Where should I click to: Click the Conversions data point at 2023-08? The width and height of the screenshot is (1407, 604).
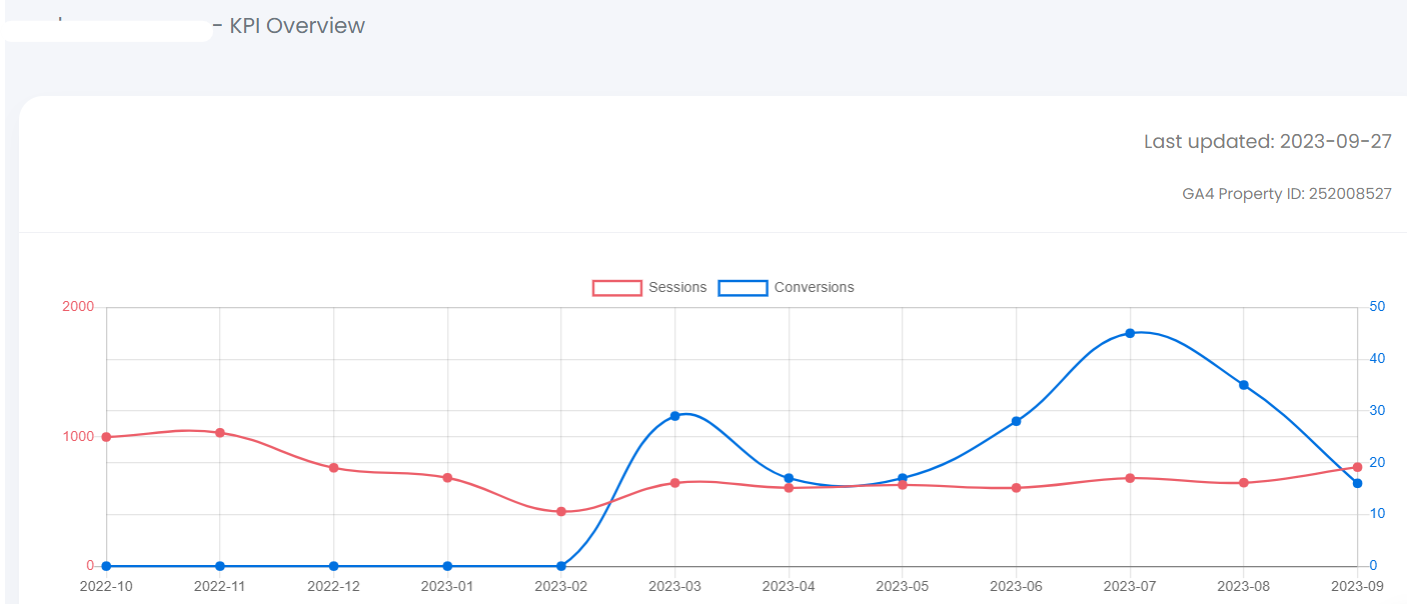click(x=1244, y=385)
